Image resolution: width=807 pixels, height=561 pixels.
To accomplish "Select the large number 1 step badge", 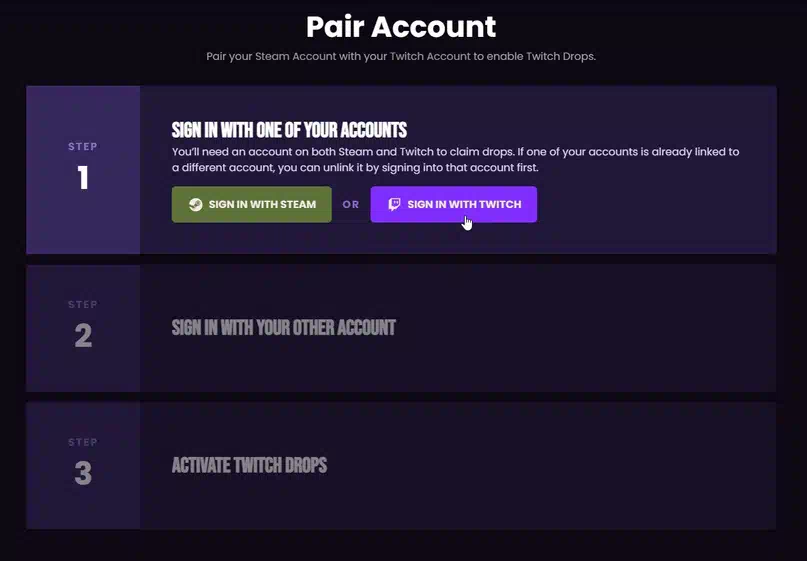I will pyautogui.click(x=83, y=178).
